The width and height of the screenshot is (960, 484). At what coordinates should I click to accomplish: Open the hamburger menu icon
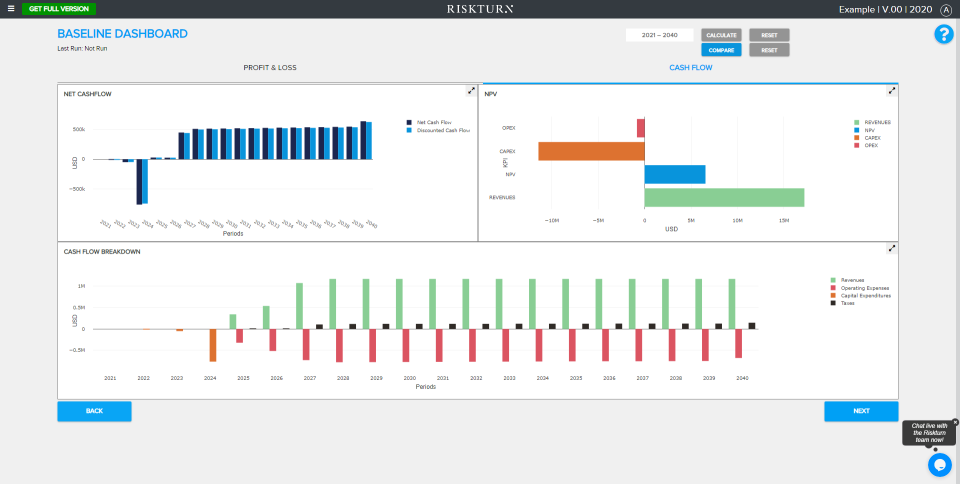tap(11, 9)
